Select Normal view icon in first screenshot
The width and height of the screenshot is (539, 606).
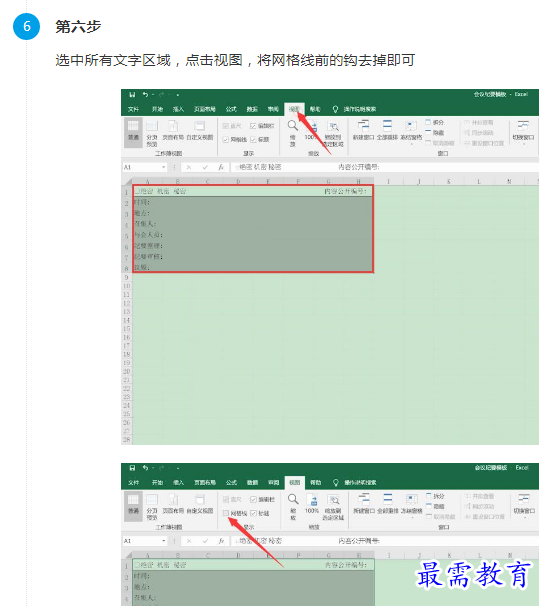tap(133, 130)
